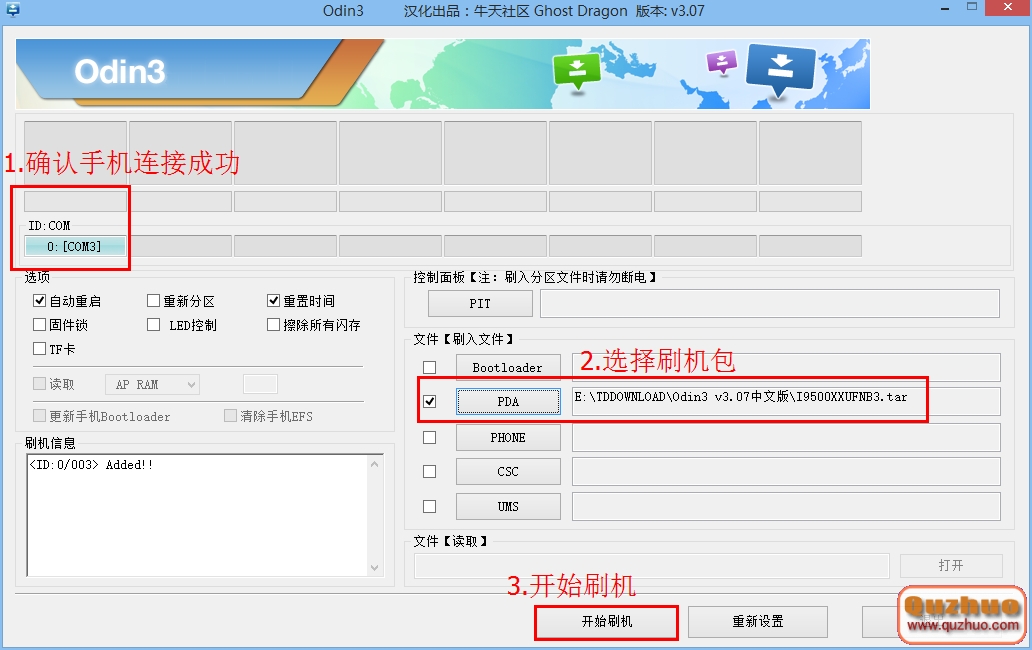Screen dimensions: 1032x650
Task: Click 开始刷机 to start flashing
Action: coord(606,622)
